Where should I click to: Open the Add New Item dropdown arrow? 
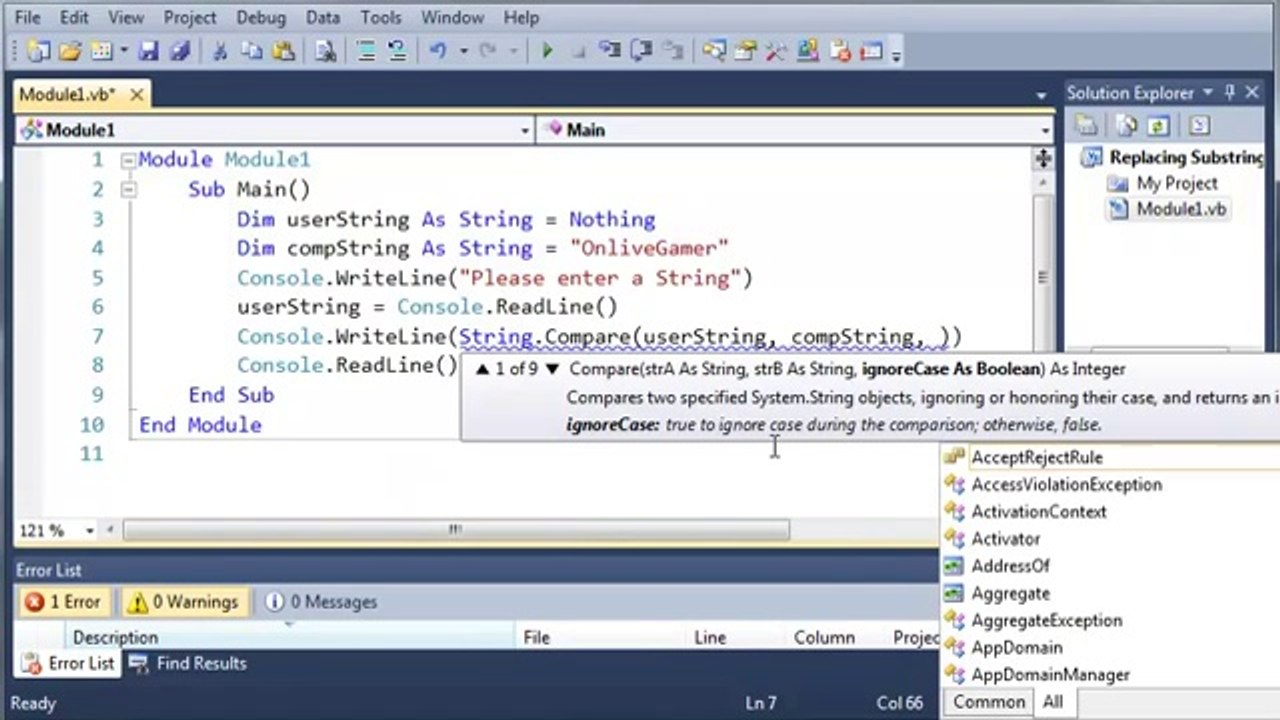click(124, 51)
